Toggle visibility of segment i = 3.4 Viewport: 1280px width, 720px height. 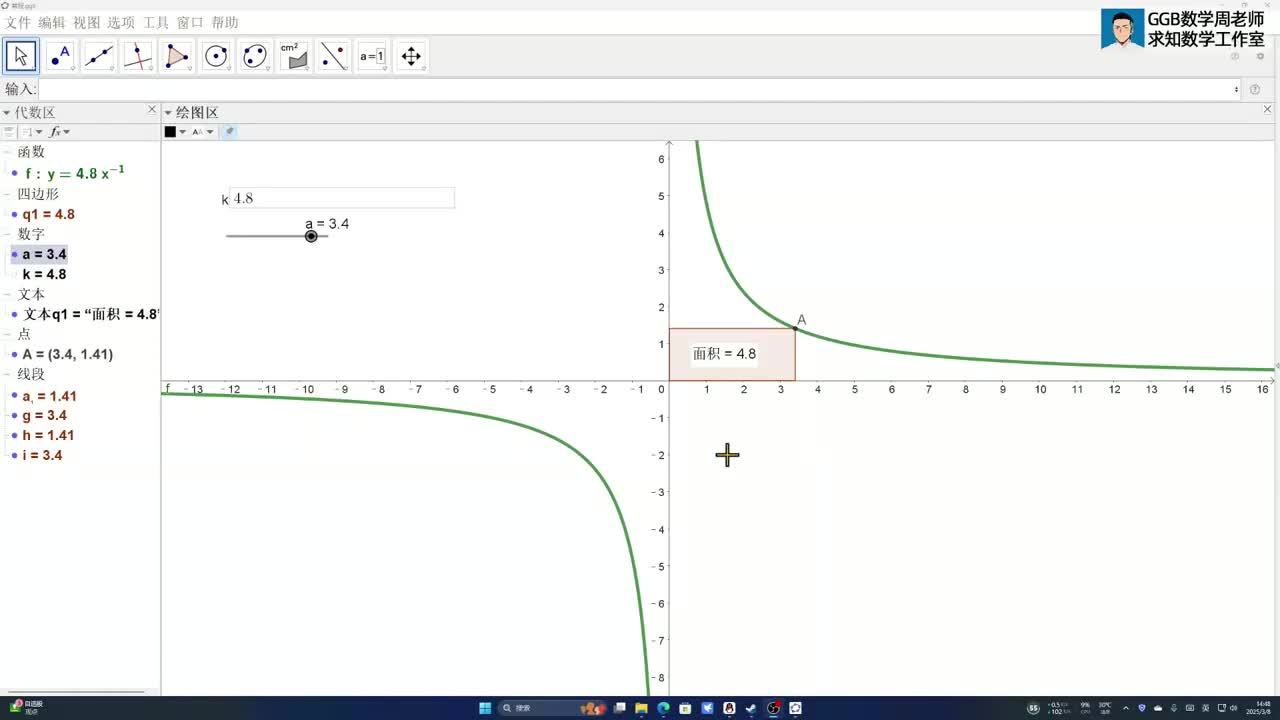point(14,456)
